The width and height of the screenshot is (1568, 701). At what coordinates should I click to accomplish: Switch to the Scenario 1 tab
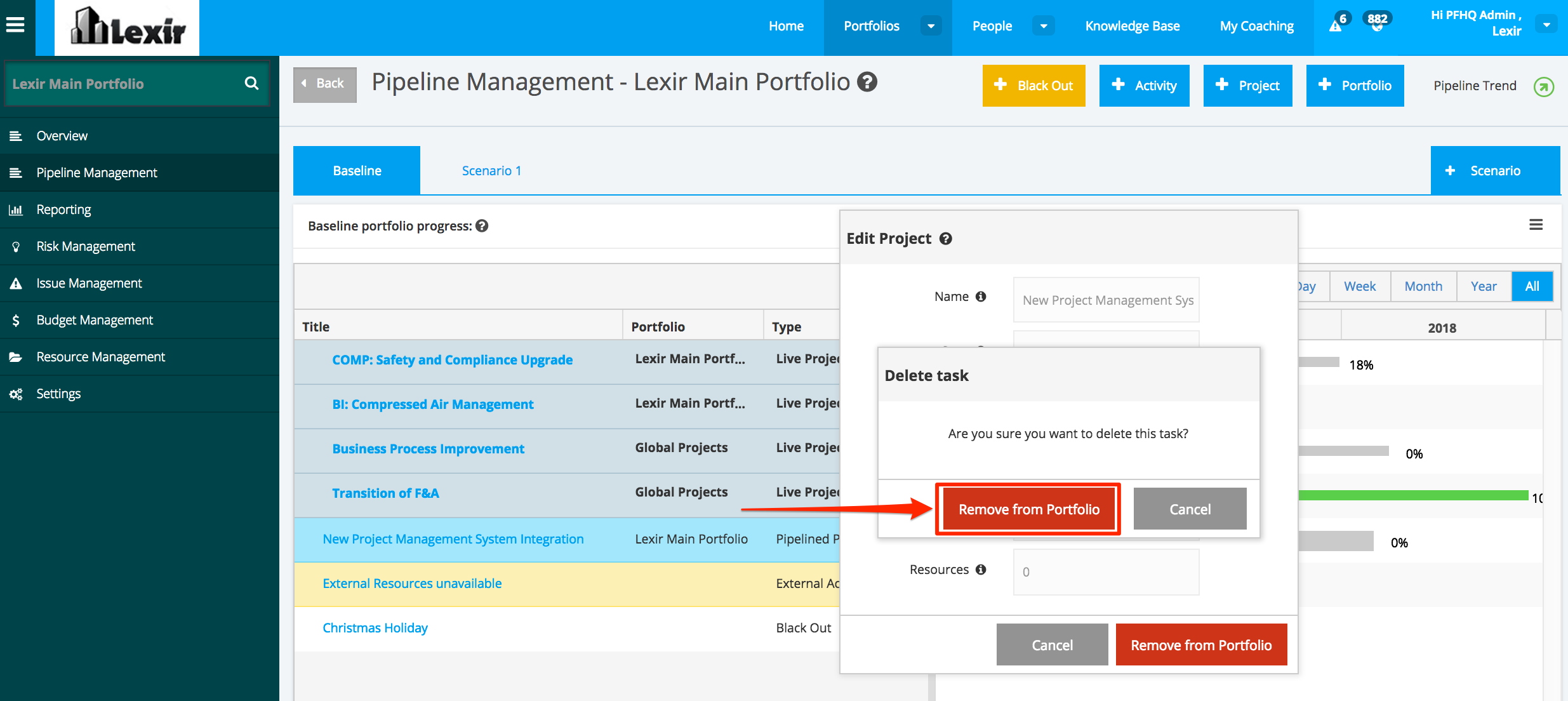click(491, 171)
